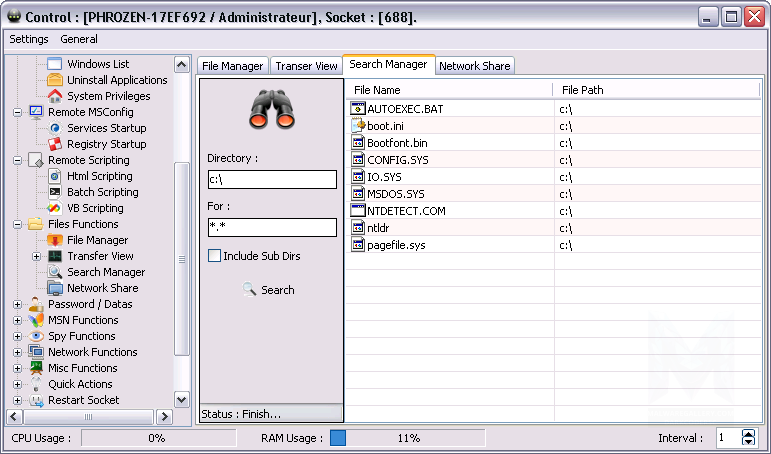This screenshot has height=454, width=771.
Task: Click the Search button
Action: (268, 290)
